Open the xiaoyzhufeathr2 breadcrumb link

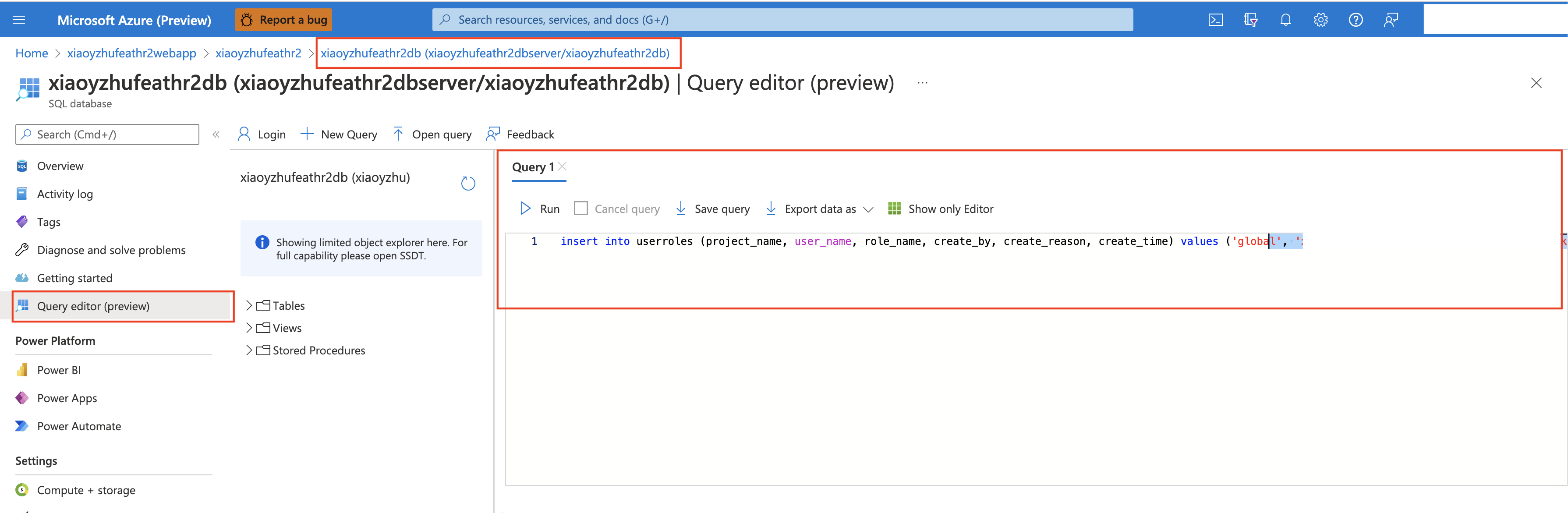(x=258, y=53)
